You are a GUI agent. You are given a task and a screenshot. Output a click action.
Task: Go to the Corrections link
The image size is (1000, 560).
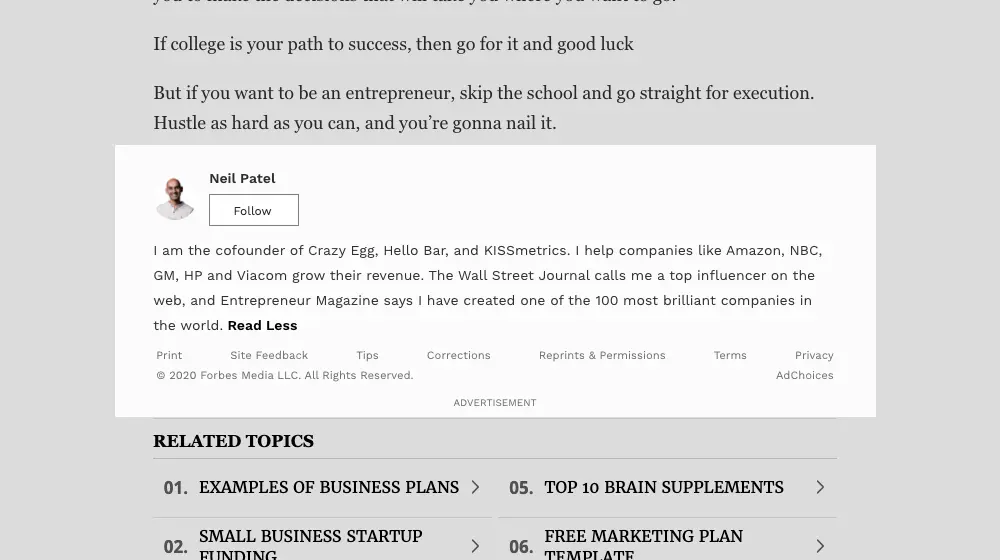[458, 355]
